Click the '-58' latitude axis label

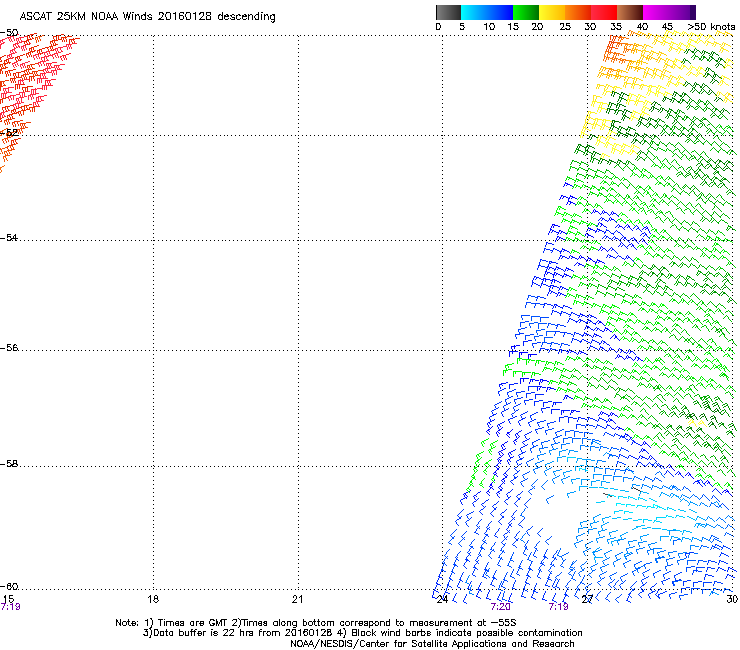coord(9,464)
